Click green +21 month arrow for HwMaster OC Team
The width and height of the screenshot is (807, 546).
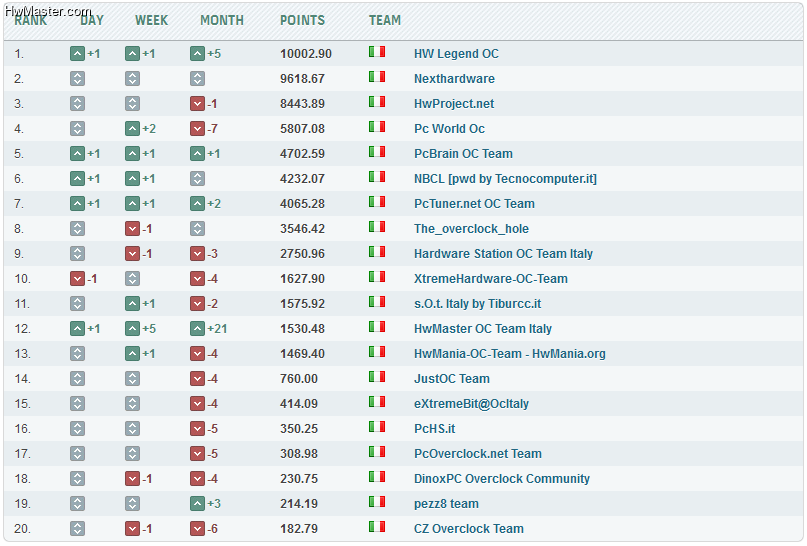click(197, 328)
